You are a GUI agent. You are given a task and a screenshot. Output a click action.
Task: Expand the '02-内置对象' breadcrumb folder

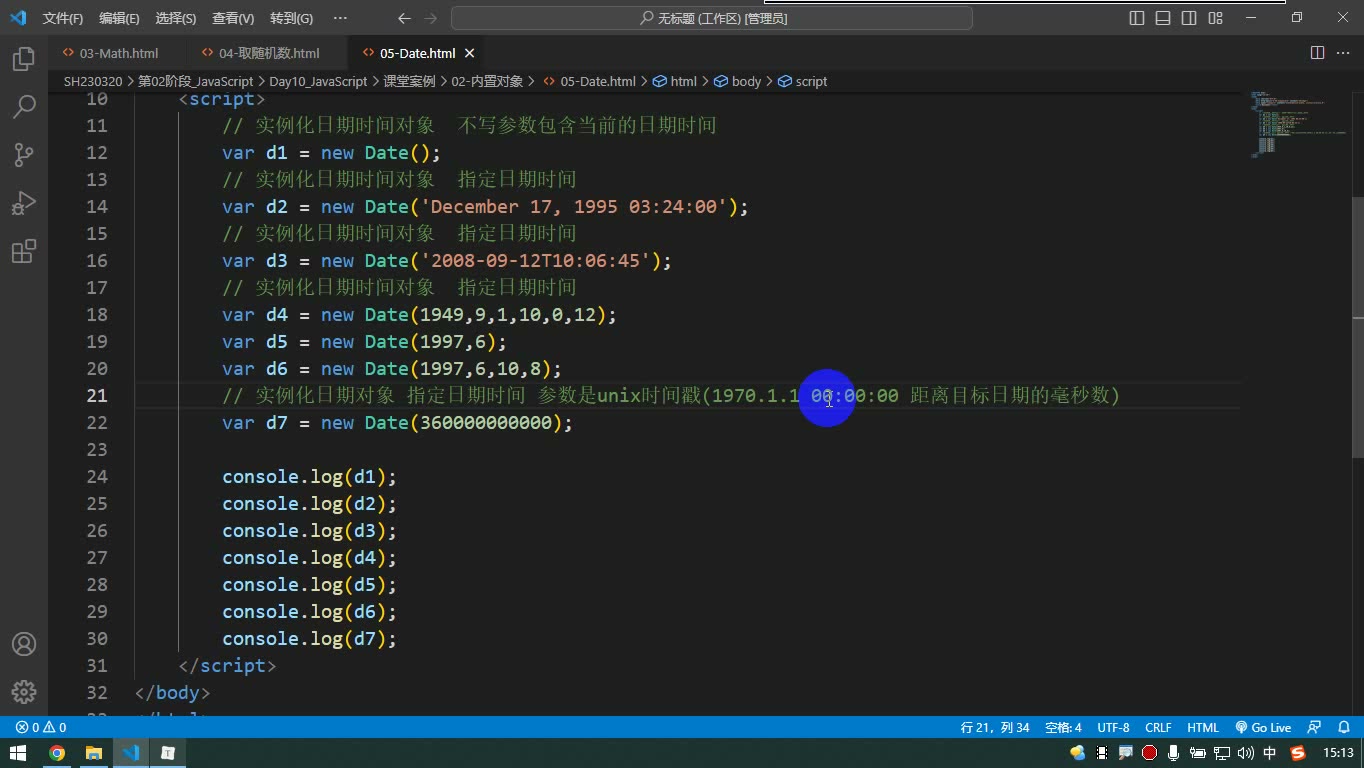pos(487,81)
